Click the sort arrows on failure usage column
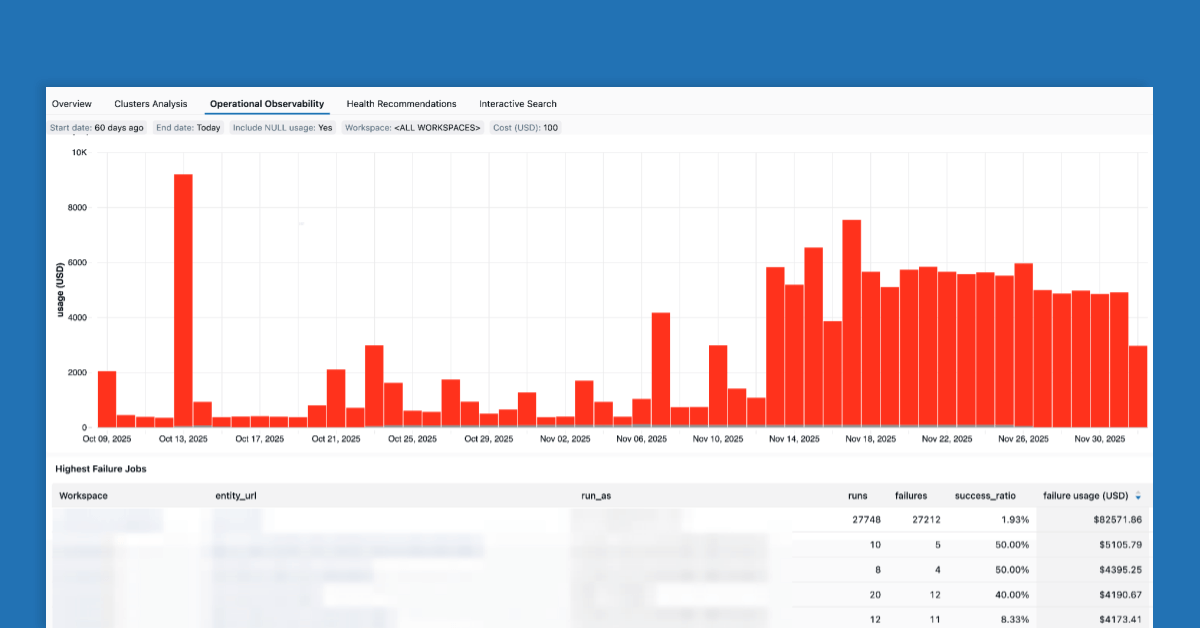The width and height of the screenshot is (1200, 628). 1138,495
